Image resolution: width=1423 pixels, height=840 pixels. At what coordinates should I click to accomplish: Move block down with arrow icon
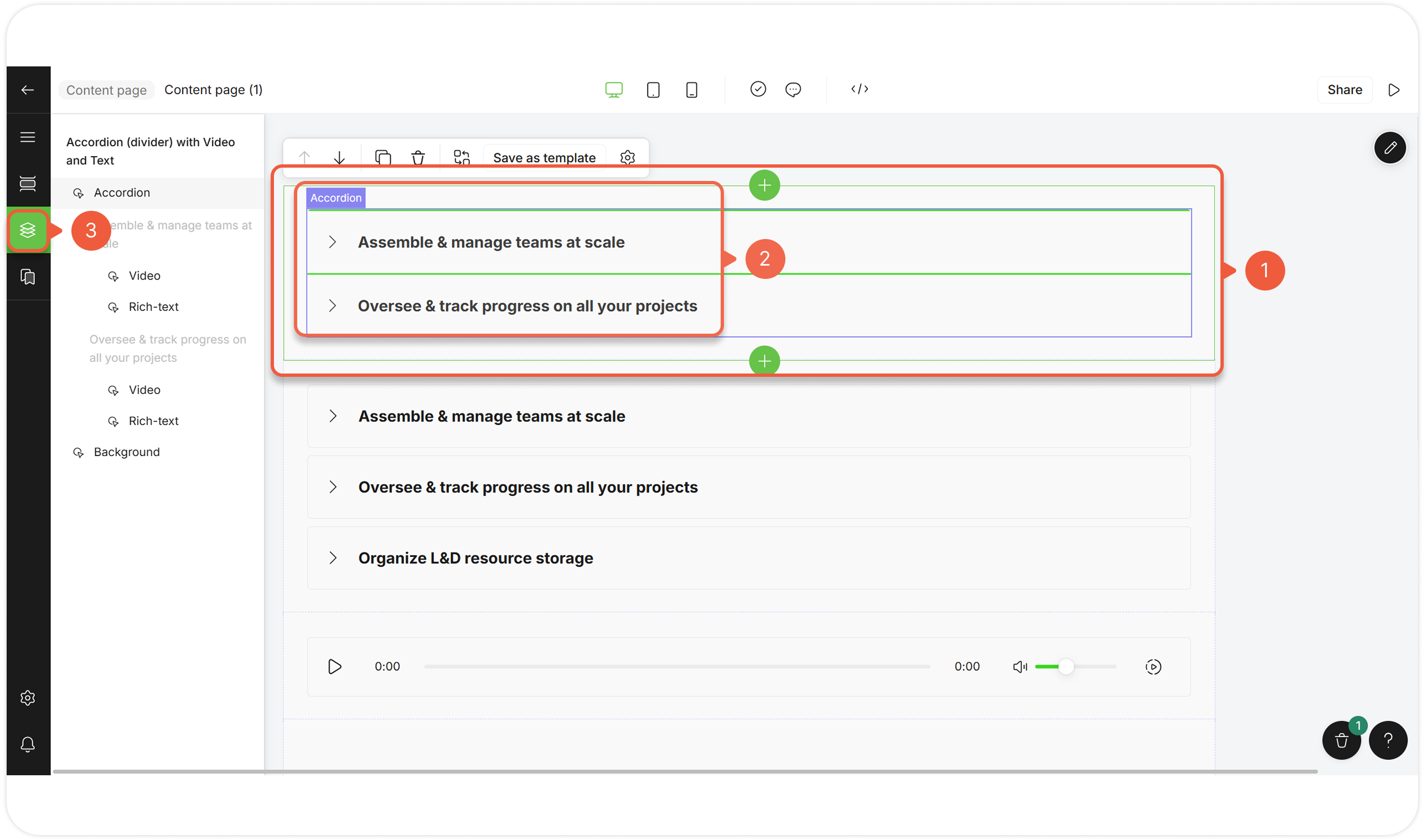[x=339, y=157]
